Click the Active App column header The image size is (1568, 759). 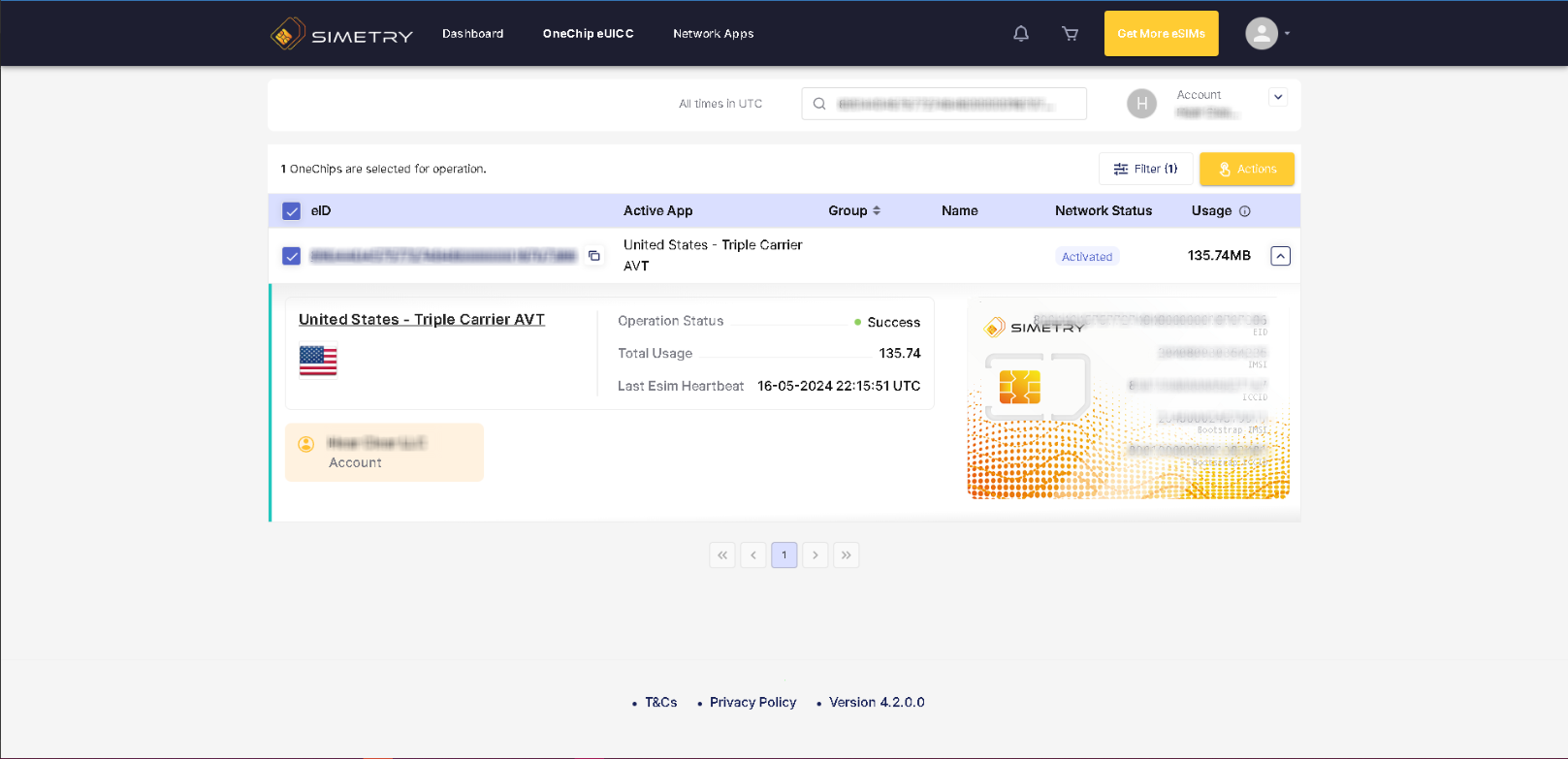(x=658, y=211)
